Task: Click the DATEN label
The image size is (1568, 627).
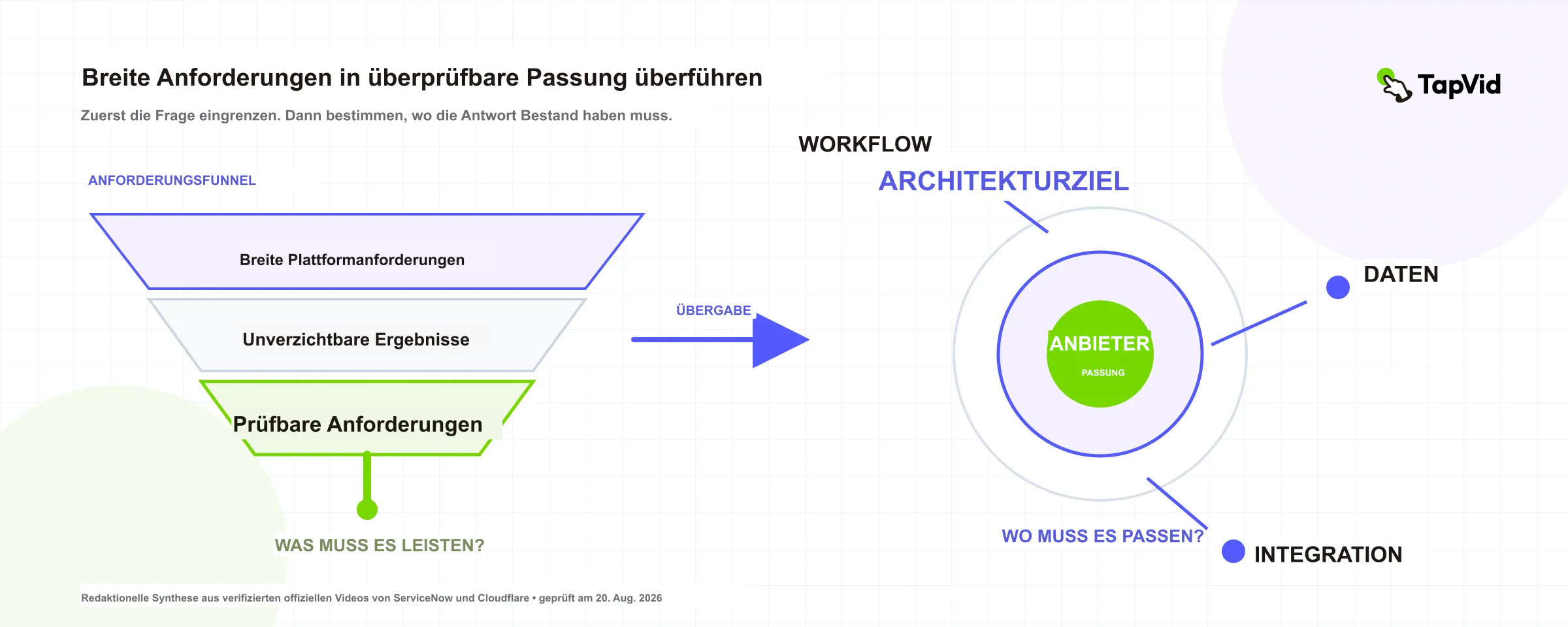Action: (1401, 274)
